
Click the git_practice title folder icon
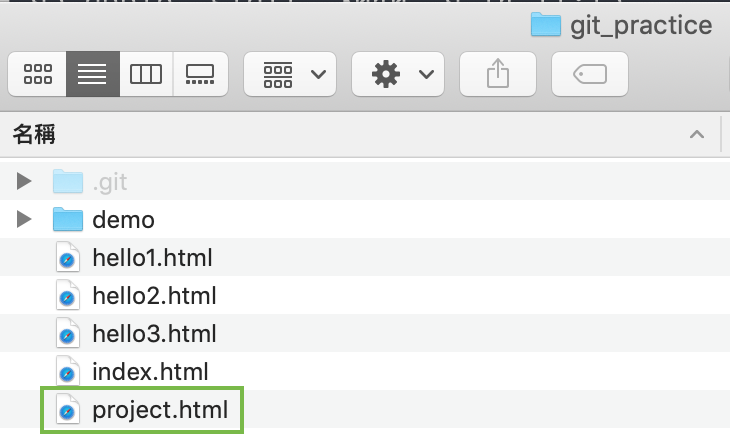click(x=546, y=25)
